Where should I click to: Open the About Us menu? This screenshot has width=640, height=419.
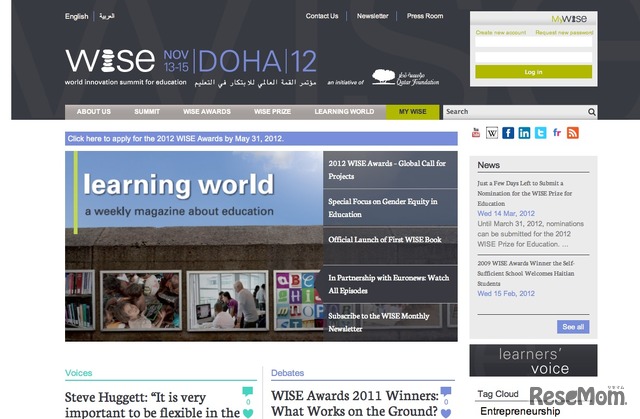tap(94, 112)
